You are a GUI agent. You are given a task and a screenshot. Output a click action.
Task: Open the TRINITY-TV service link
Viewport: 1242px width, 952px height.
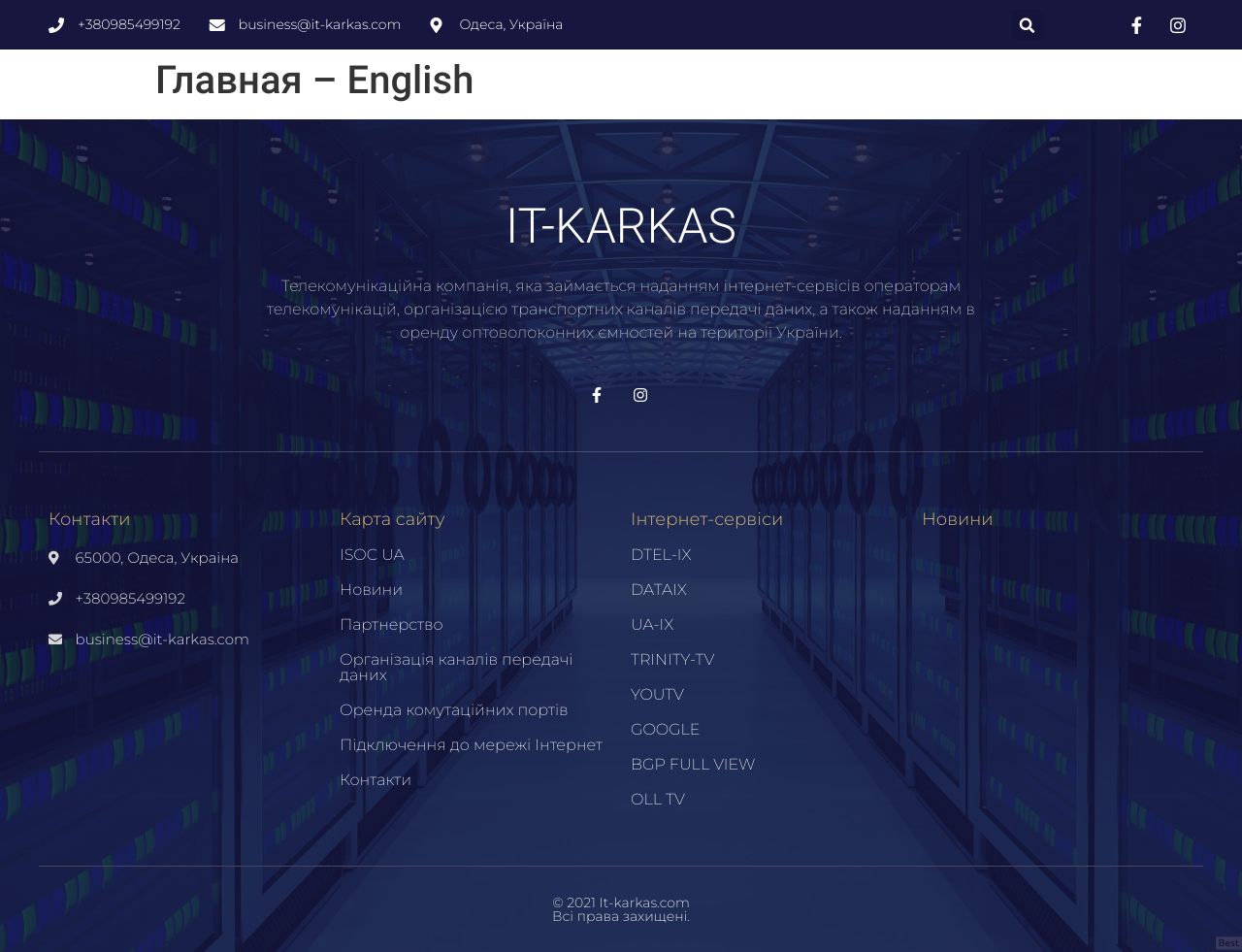click(672, 659)
